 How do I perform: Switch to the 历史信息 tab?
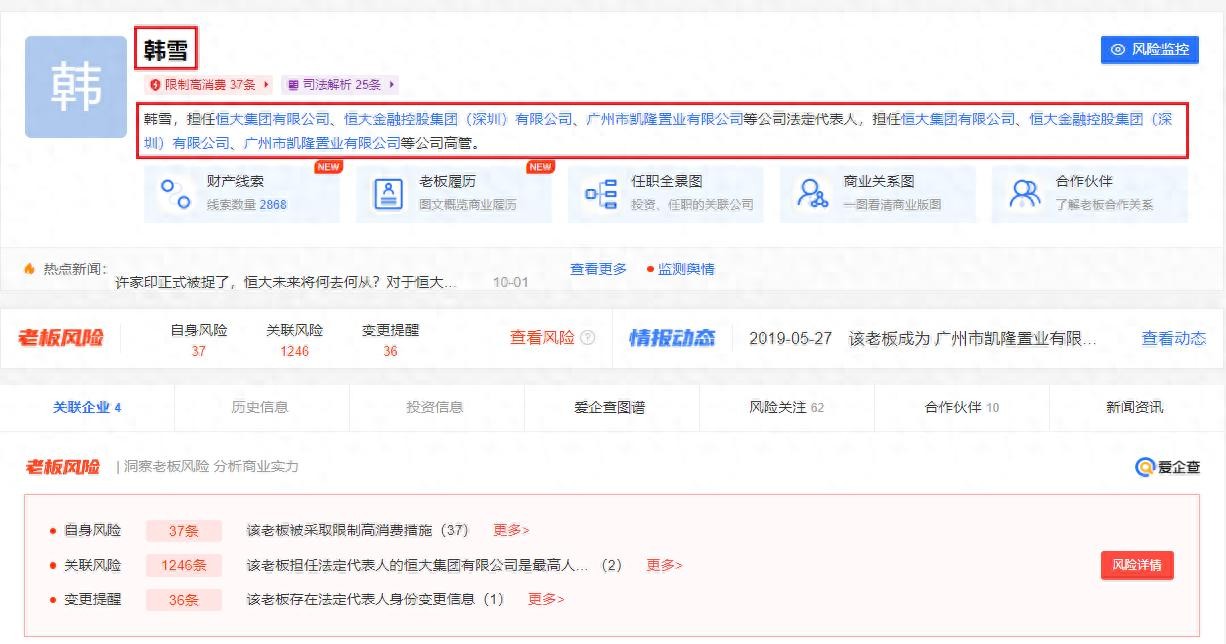point(261,407)
